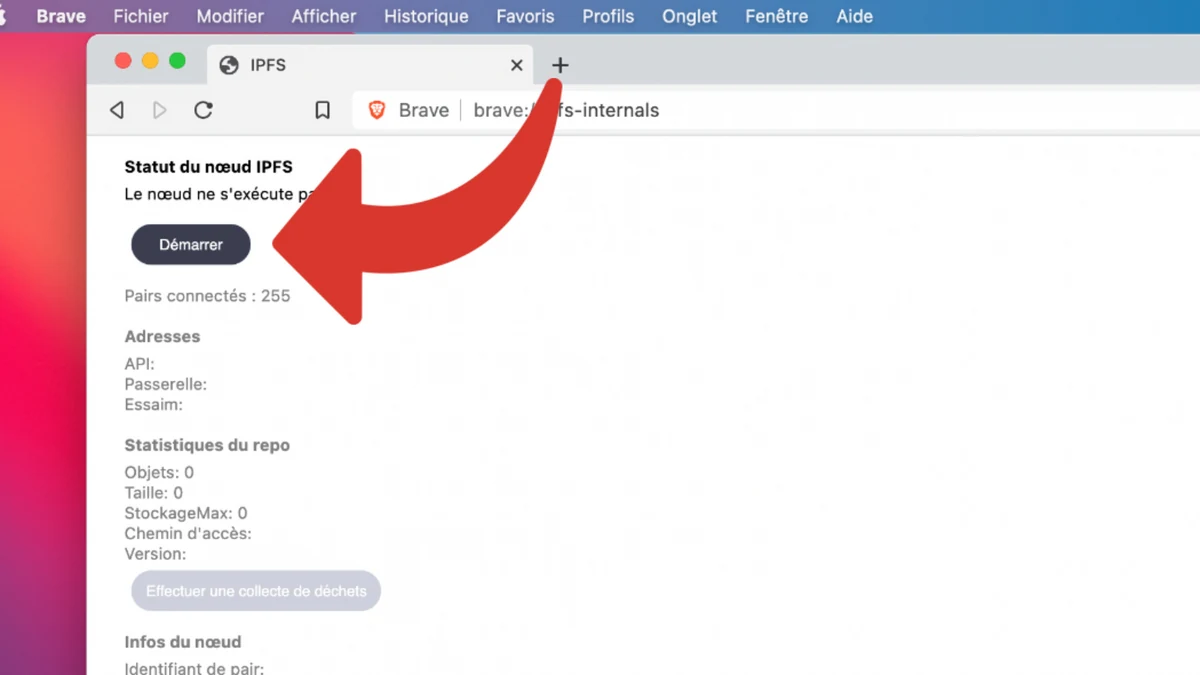The width and height of the screenshot is (1200, 675).
Task: Bookmark this page with the bookmark icon
Action: [x=322, y=110]
